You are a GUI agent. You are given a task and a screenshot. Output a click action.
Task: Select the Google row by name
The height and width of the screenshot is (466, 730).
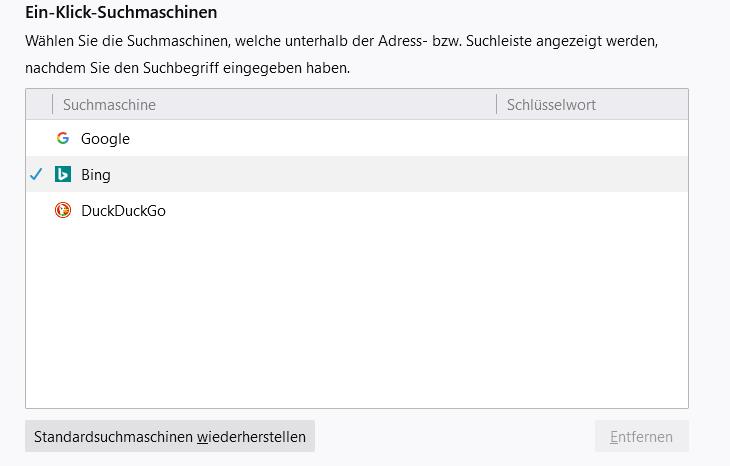(x=105, y=138)
